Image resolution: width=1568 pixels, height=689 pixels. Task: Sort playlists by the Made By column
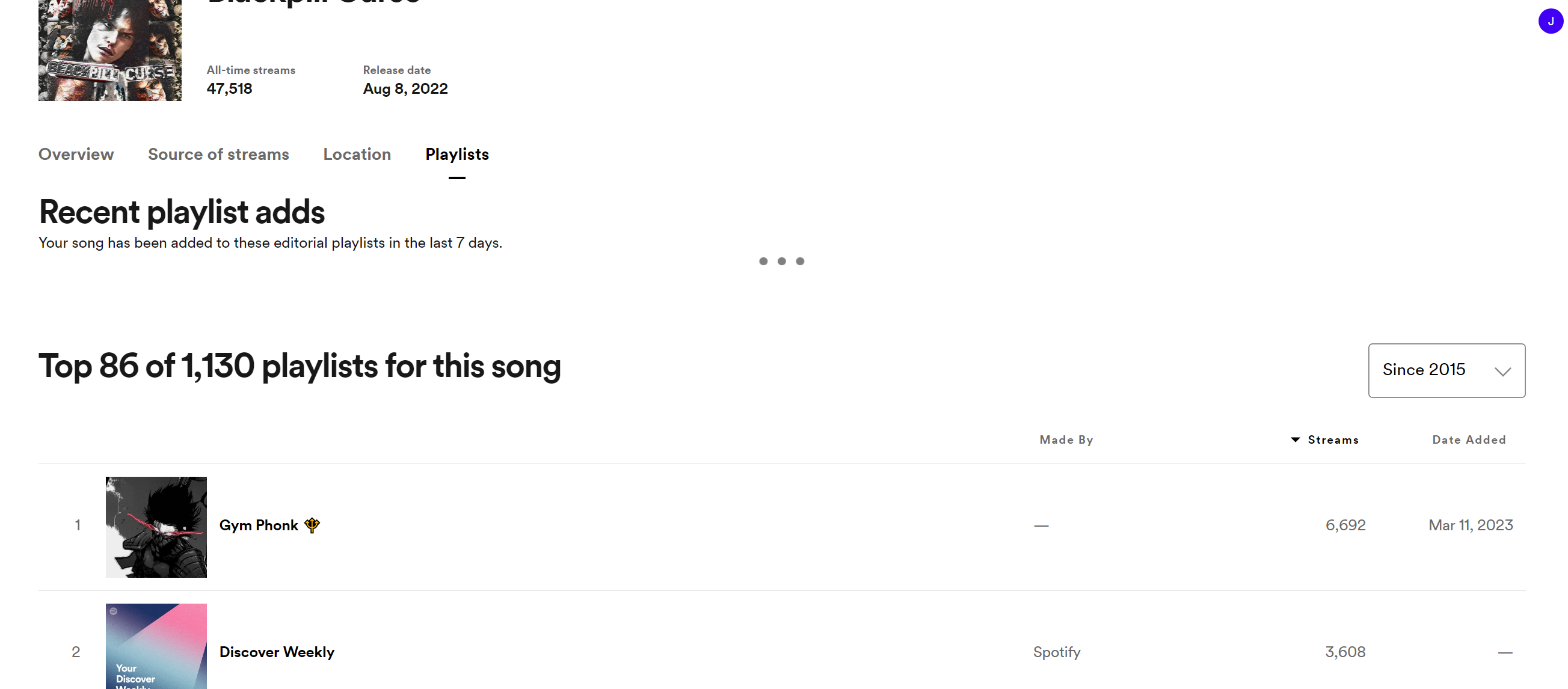click(x=1066, y=439)
